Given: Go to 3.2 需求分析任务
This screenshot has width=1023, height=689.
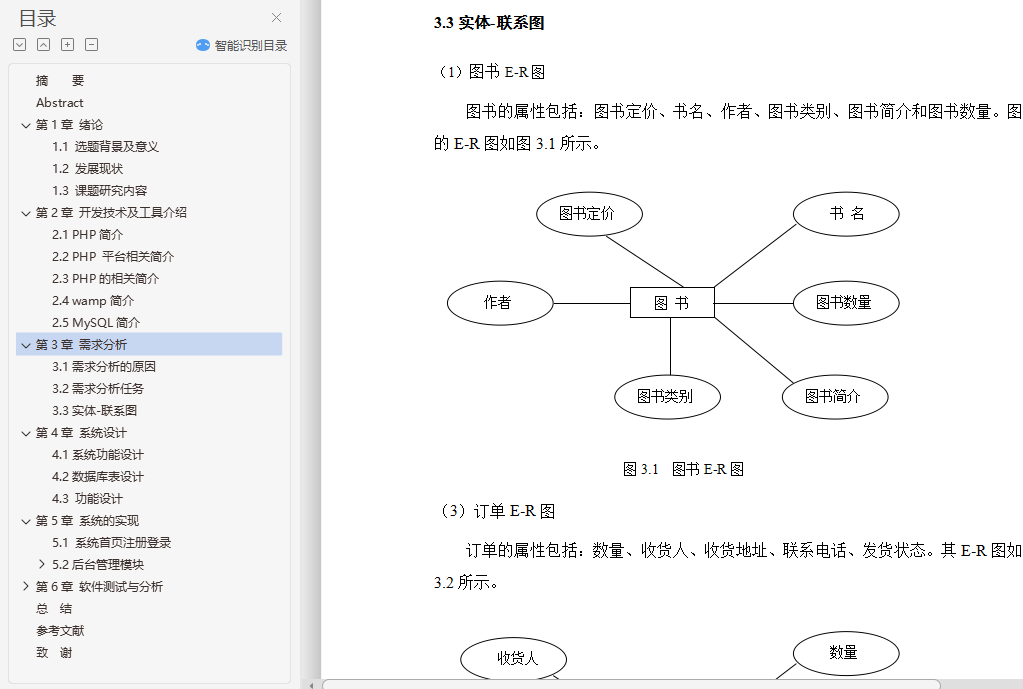Looking at the screenshot, I should (98, 389).
